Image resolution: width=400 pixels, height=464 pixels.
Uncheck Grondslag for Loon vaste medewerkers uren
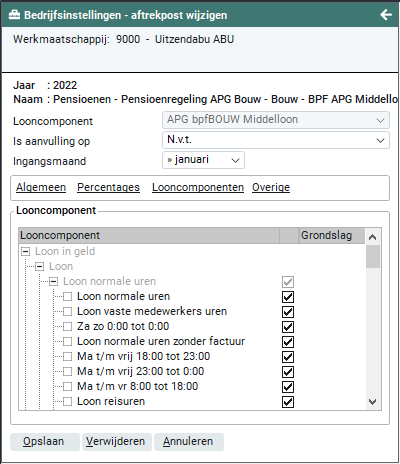(288, 312)
